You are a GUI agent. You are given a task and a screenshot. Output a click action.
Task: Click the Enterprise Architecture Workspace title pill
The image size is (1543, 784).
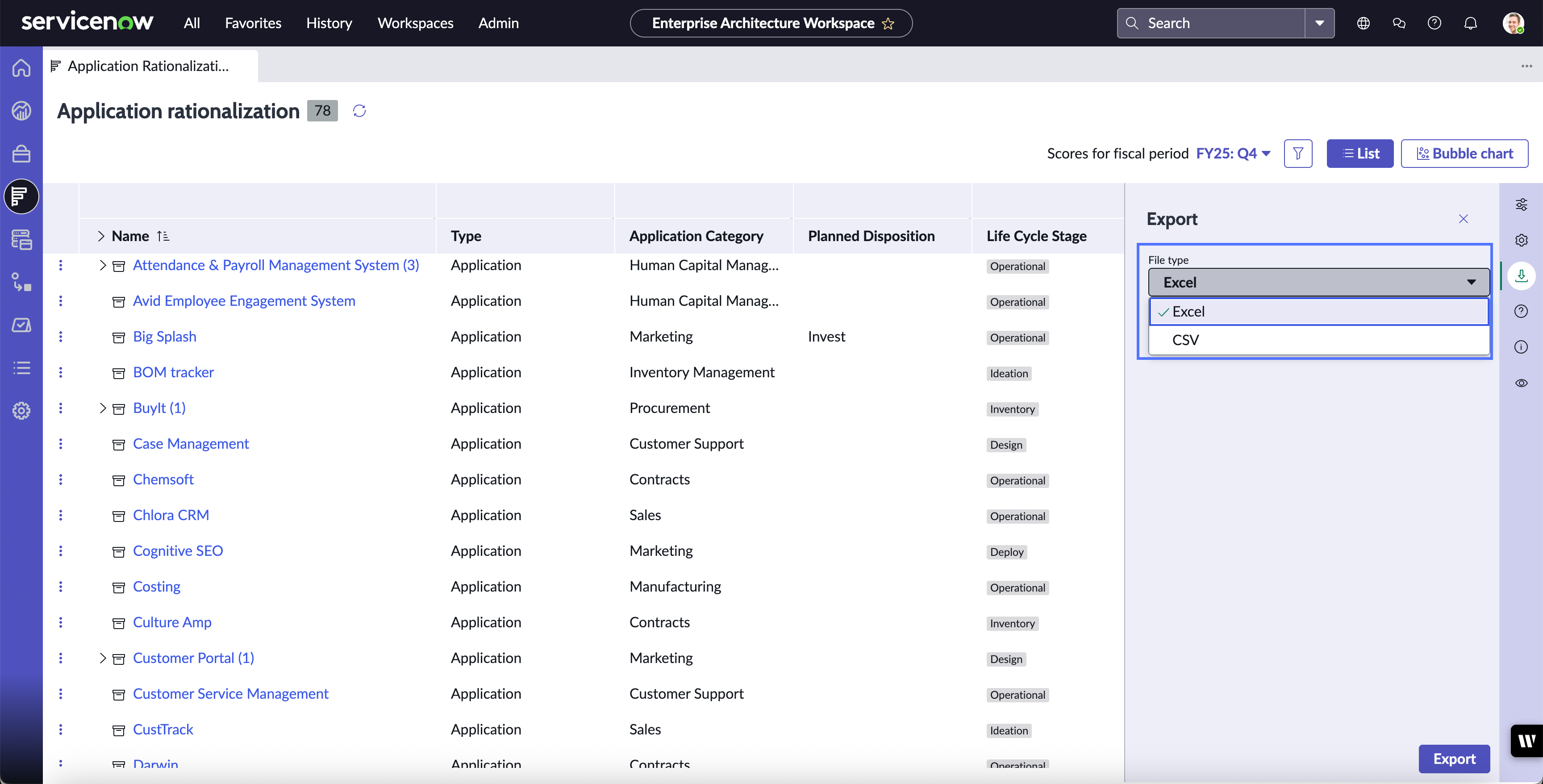(x=771, y=23)
